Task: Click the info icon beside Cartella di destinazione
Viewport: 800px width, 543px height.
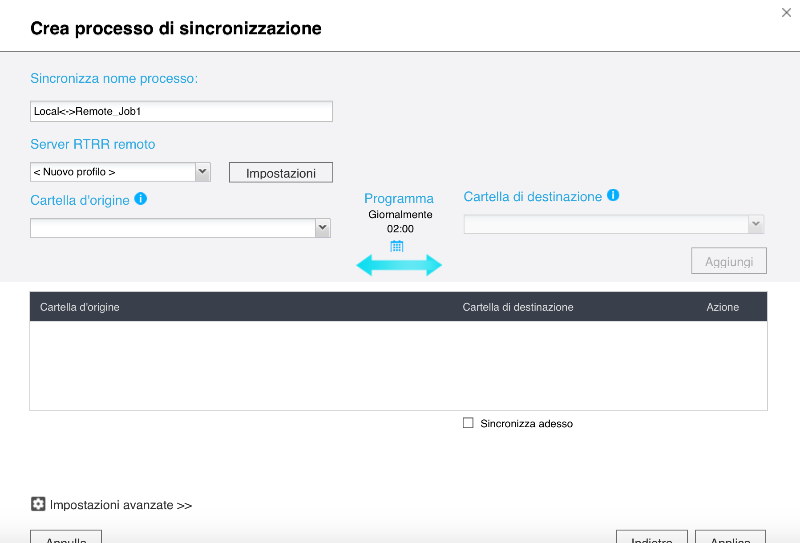Action: [613, 196]
